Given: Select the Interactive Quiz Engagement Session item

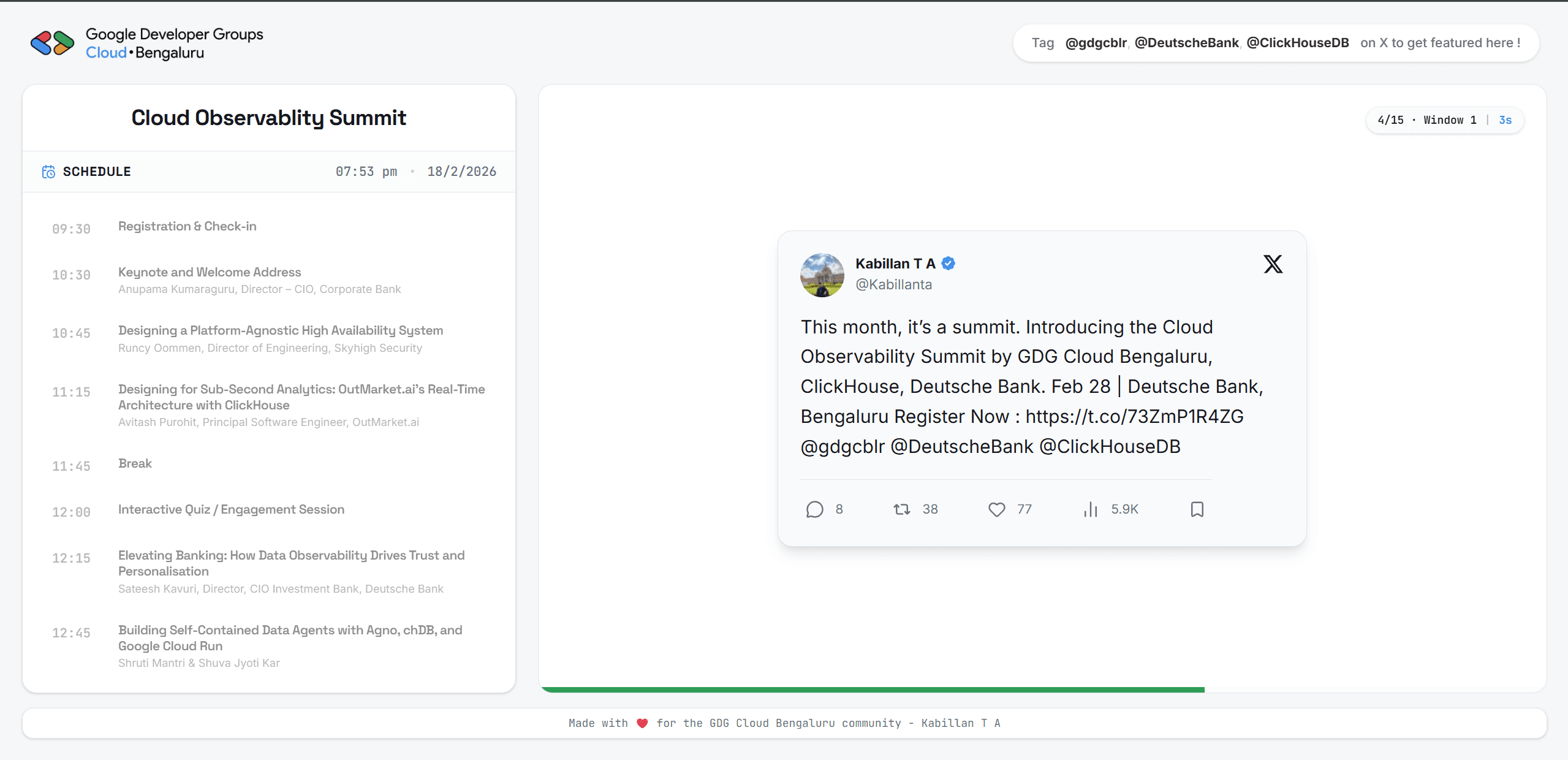Looking at the screenshot, I should (231, 509).
